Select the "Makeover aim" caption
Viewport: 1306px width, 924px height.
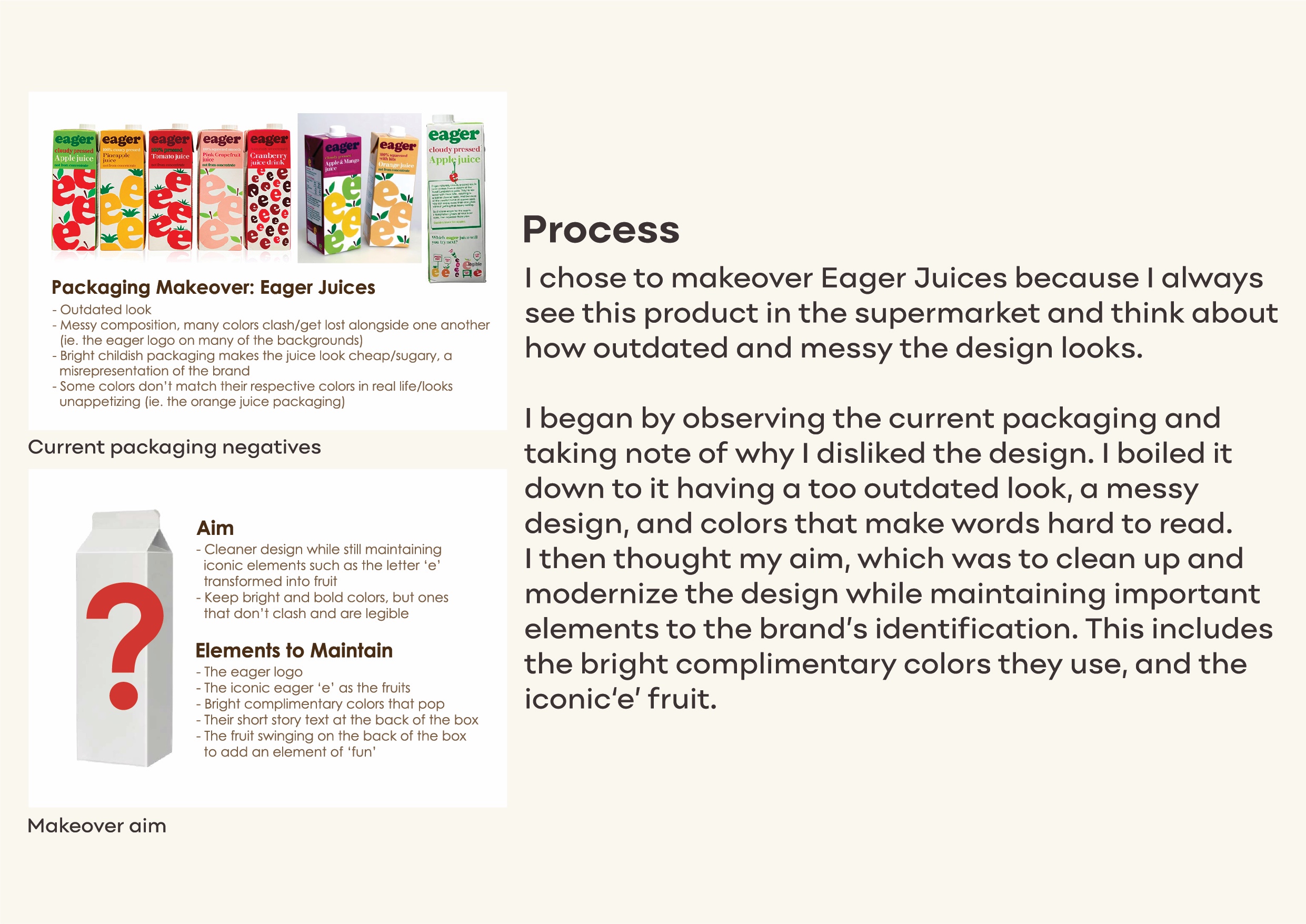pos(97,826)
